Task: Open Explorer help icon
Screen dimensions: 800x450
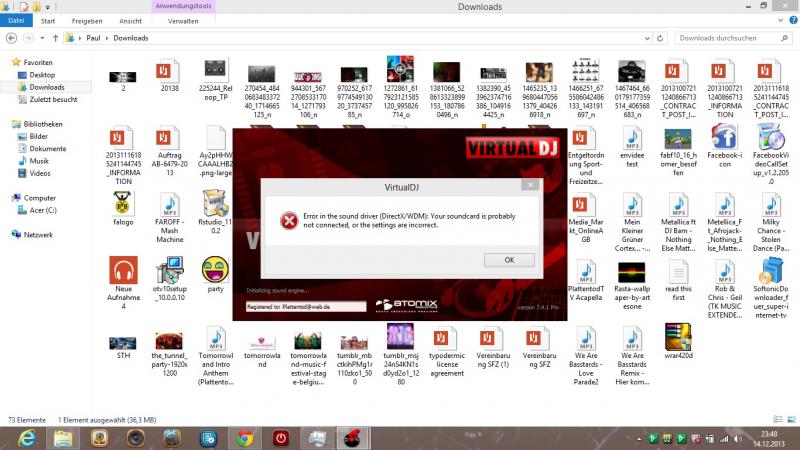Action: coord(793,20)
